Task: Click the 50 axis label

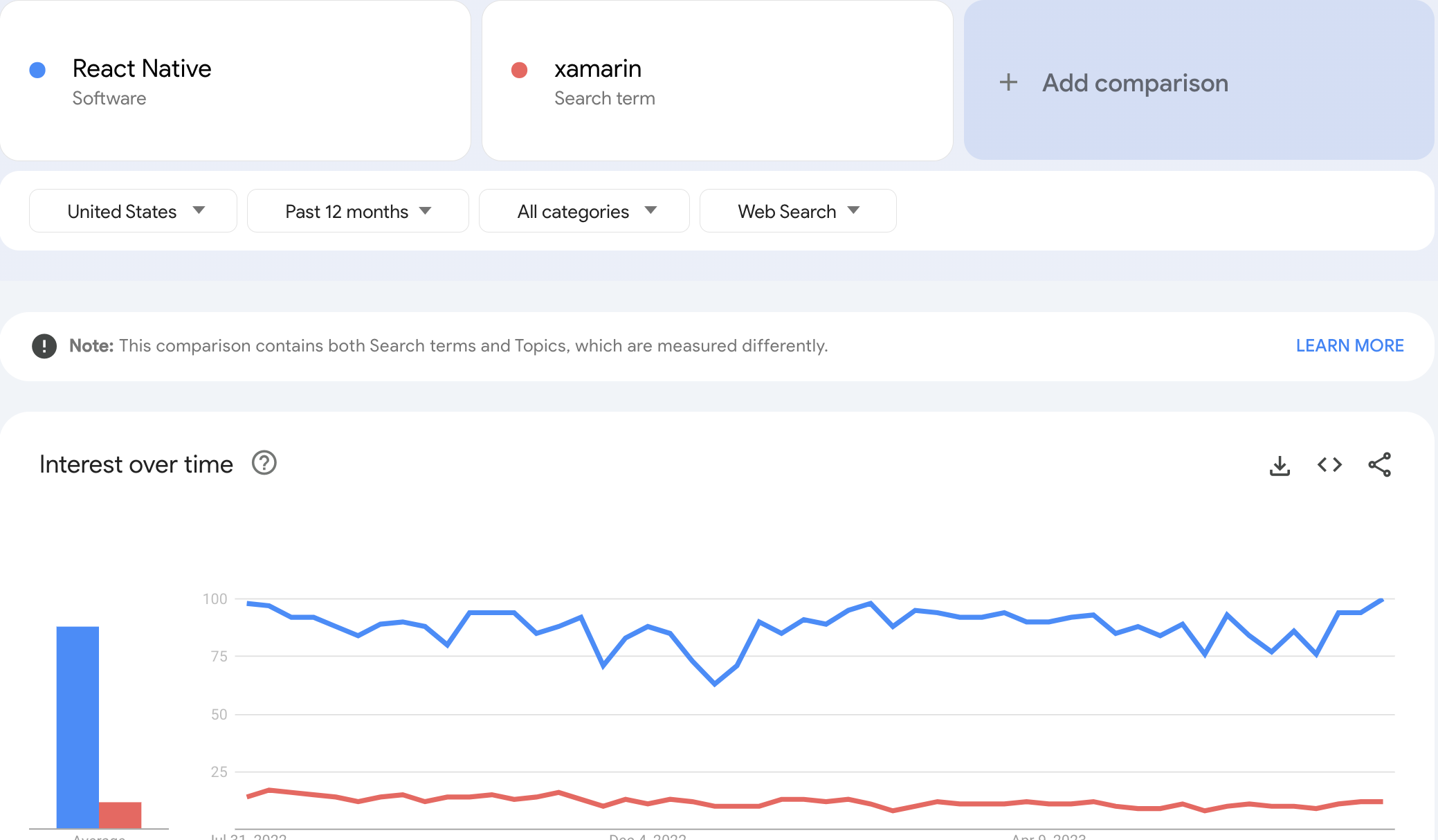Action: point(219,715)
